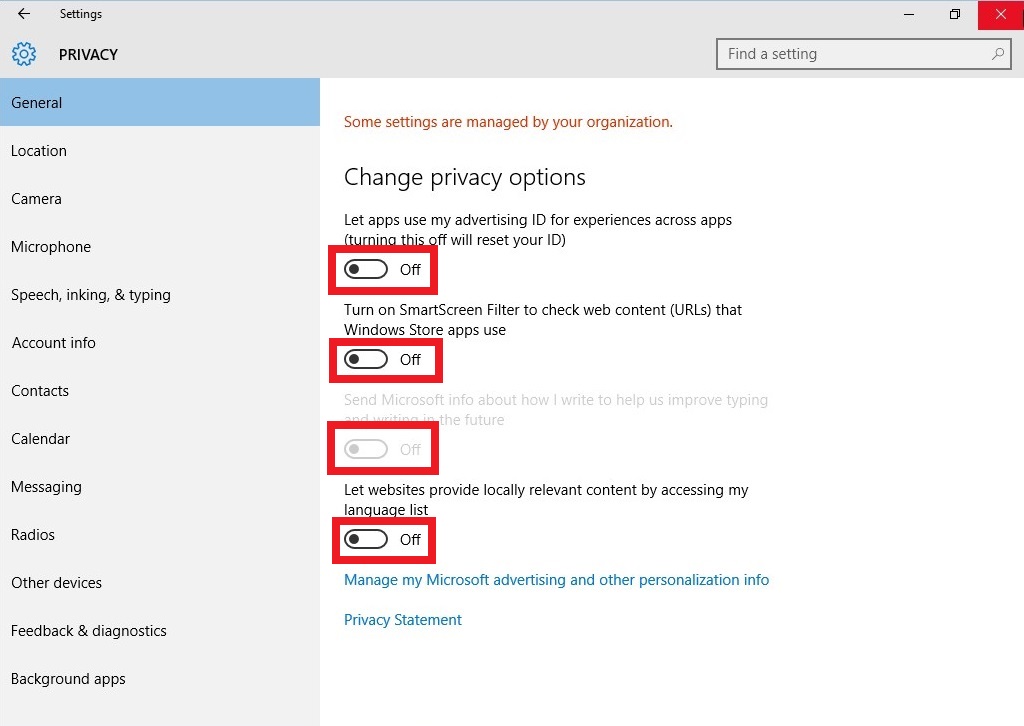
Task: Open the Location privacy section
Action: [39, 151]
